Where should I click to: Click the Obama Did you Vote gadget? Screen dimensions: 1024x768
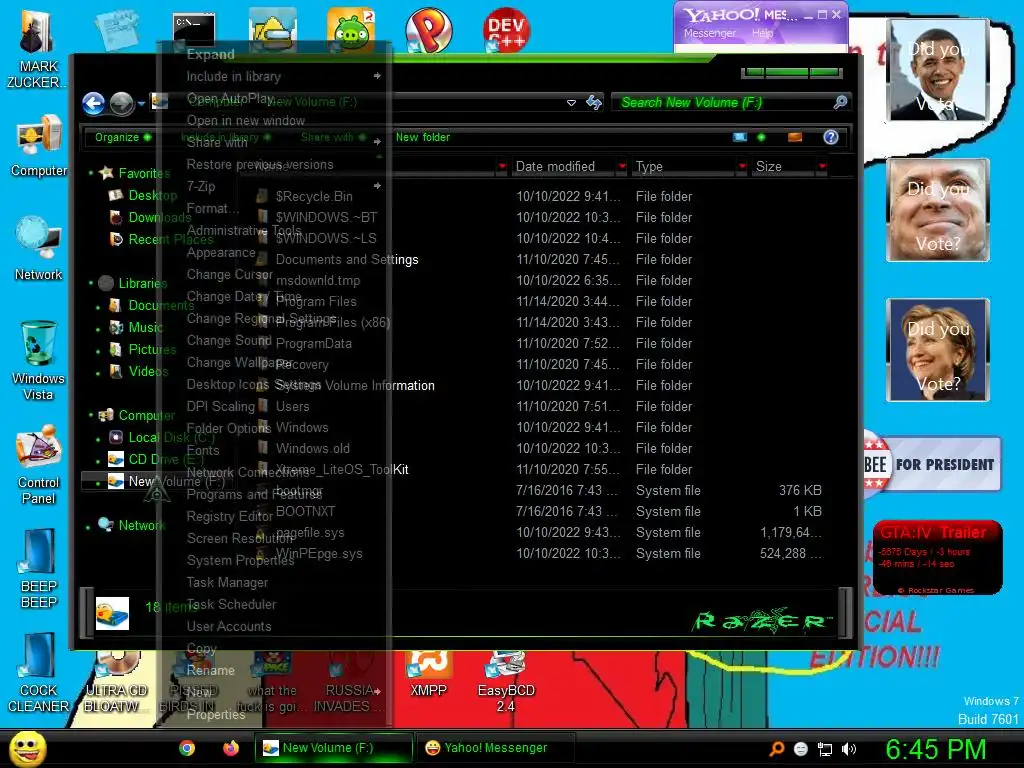(x=938, y=69)
